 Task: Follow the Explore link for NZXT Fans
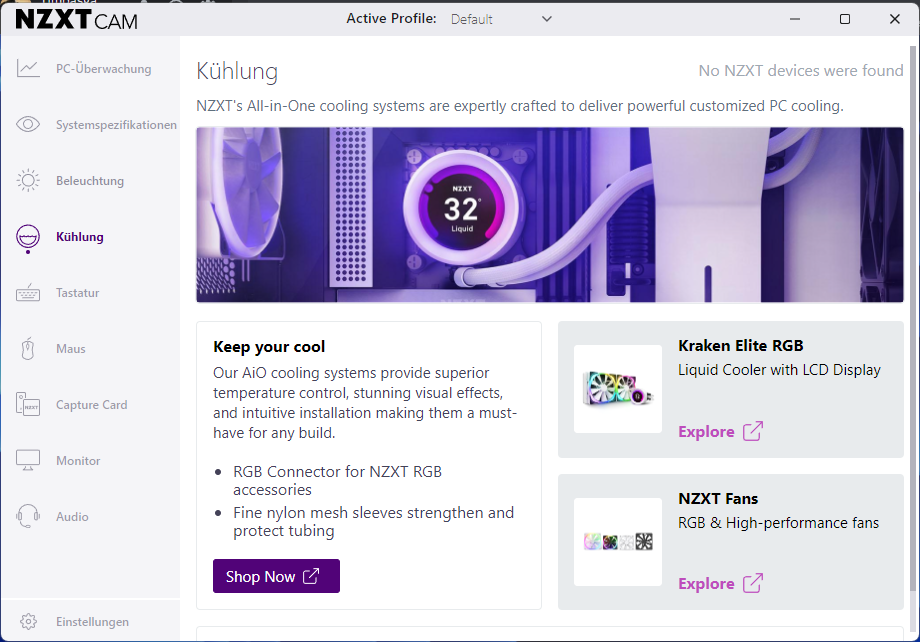(x=721, y=583)
